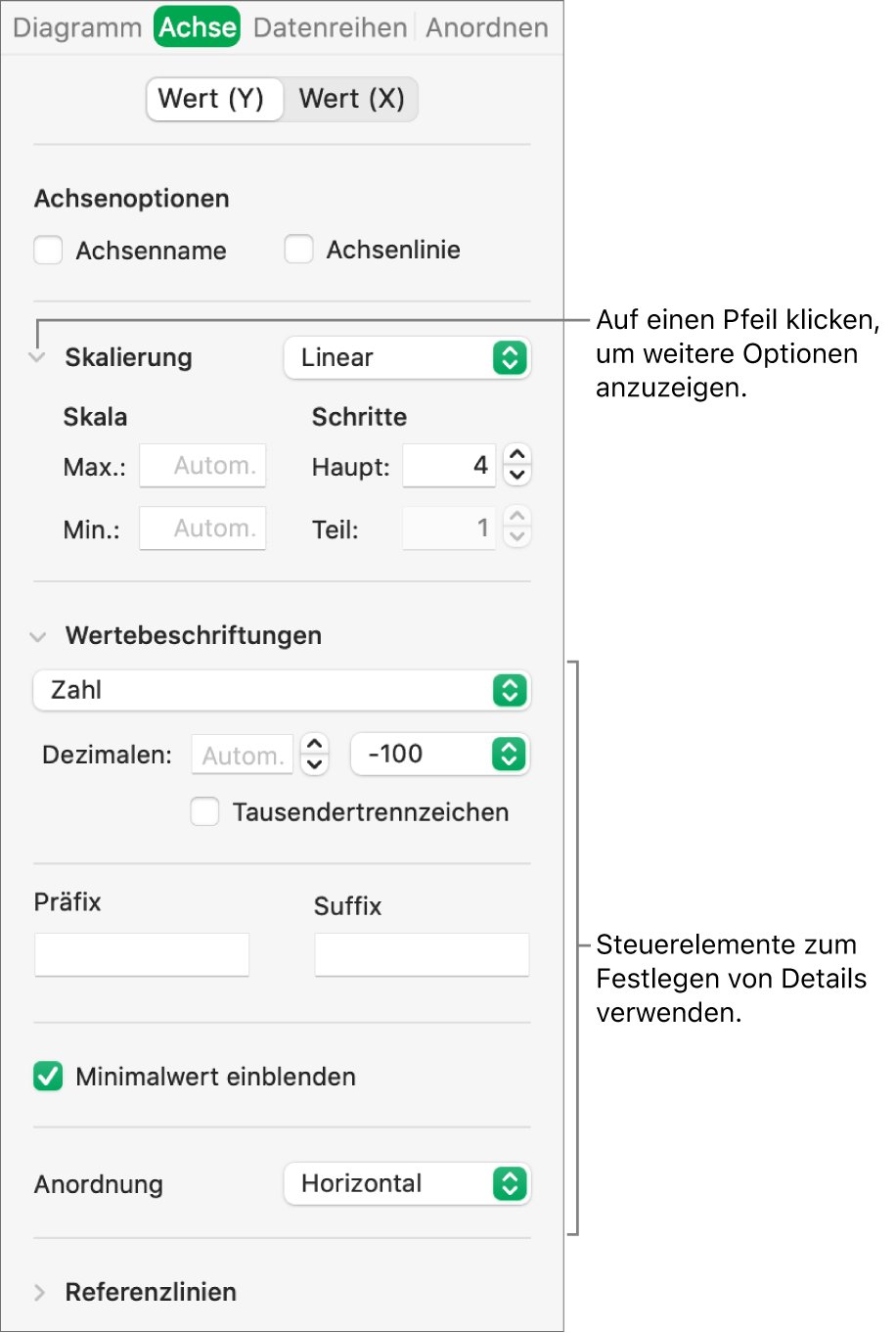Decrease the Dezimalen stepper value
896x1333 pixels.
[314, 764]
